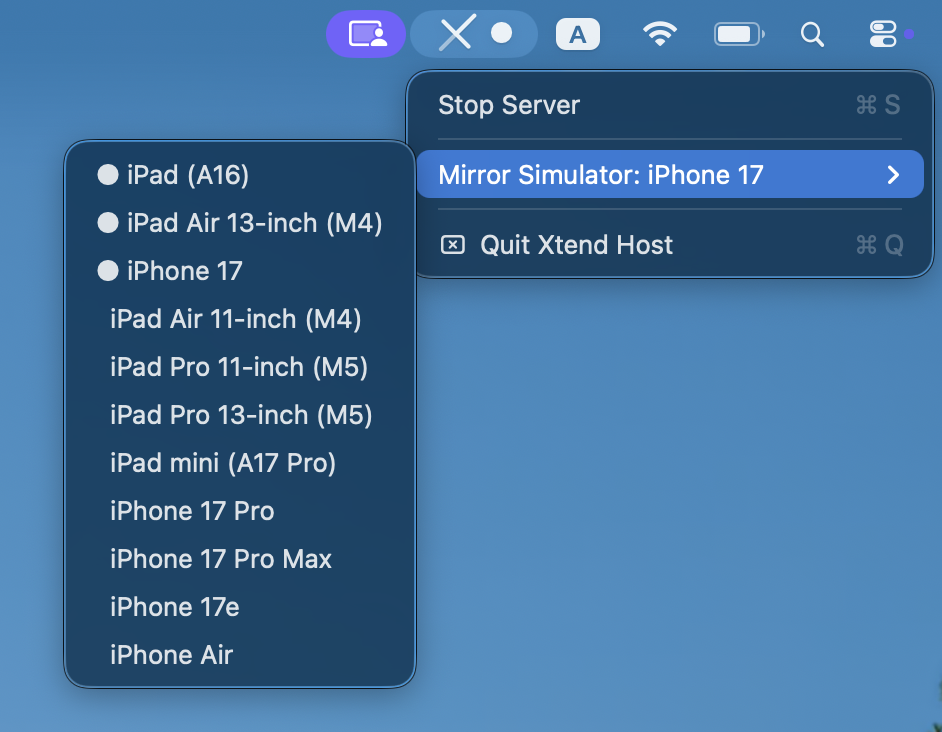942x732 pixels.
Task: Choose iPad Pro 13-inch (M5)
Action: tap(240, 415)
